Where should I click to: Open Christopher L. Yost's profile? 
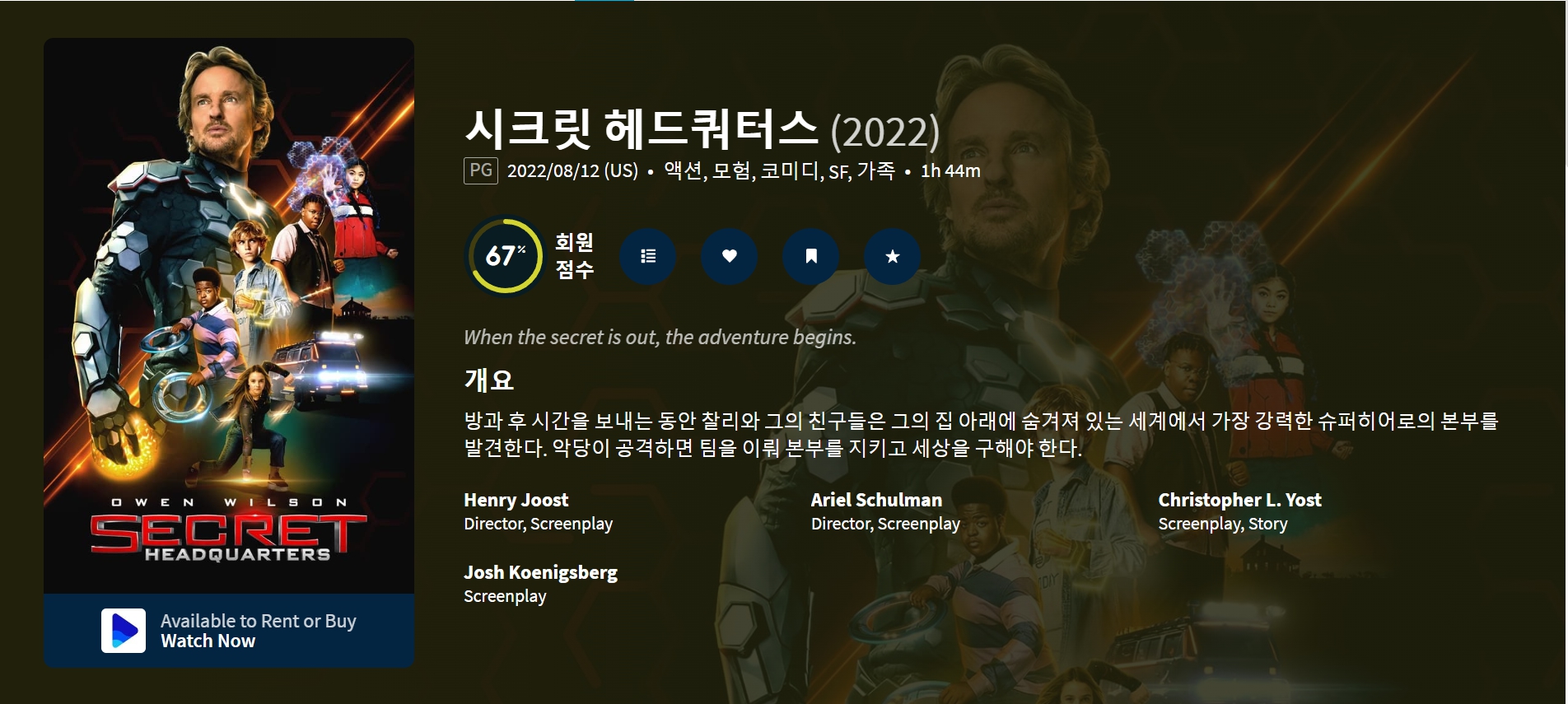(1239, 500)
